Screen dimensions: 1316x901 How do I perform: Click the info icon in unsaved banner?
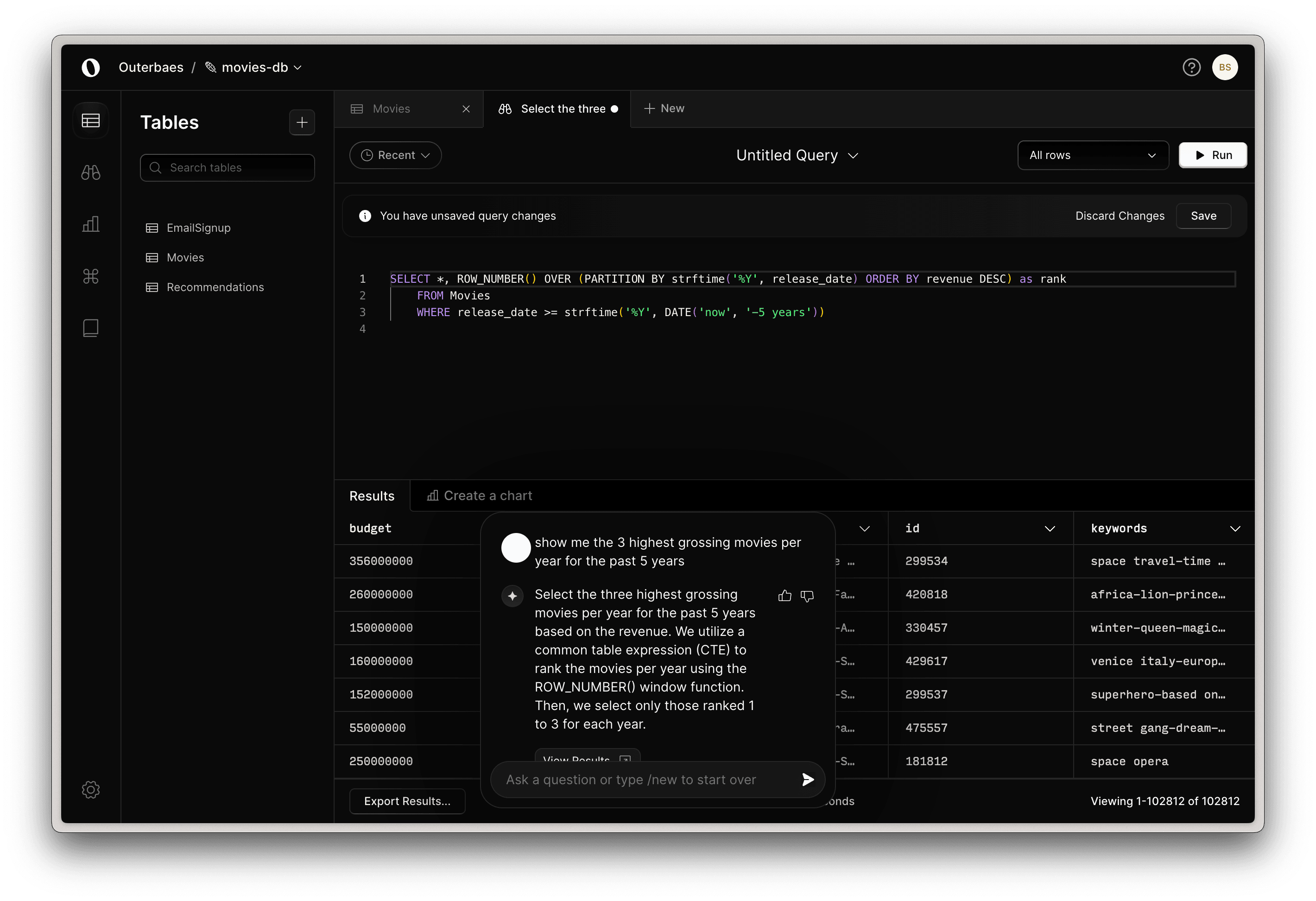pyautogui.click(x=365, y=216)
